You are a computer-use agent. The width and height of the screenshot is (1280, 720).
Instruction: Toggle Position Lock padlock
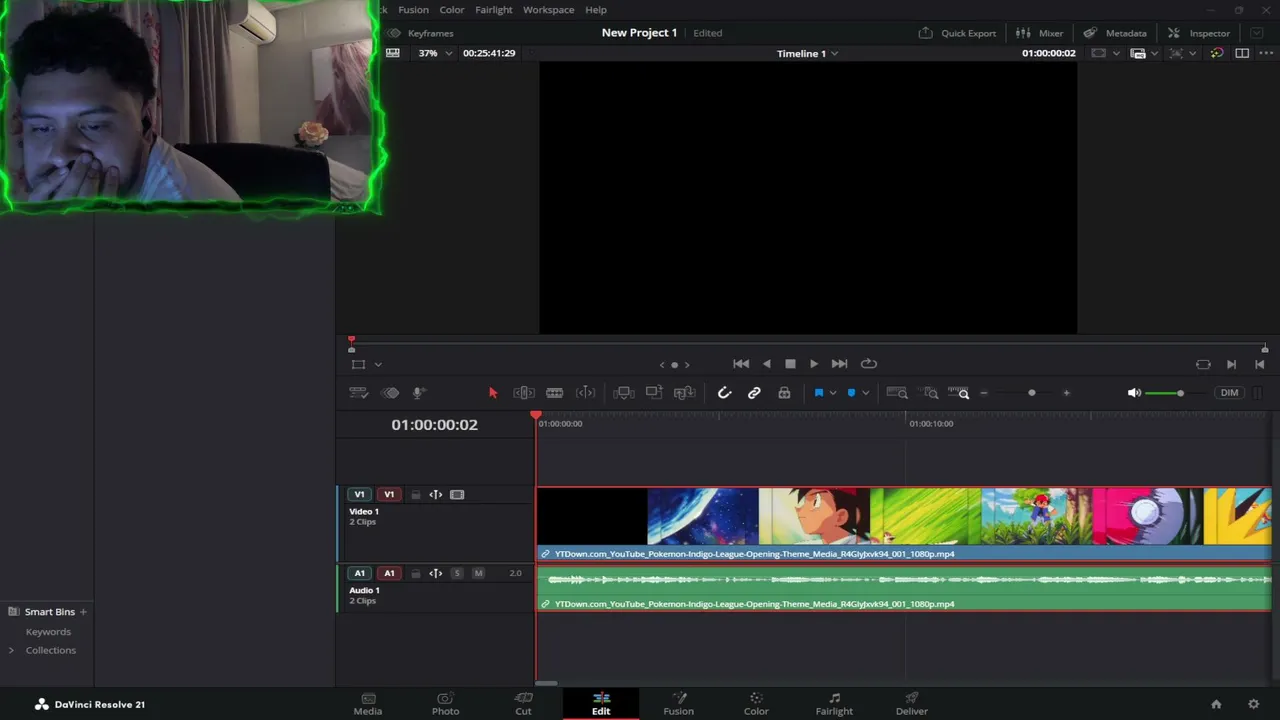pyautogui.click(x=784, y=393)
